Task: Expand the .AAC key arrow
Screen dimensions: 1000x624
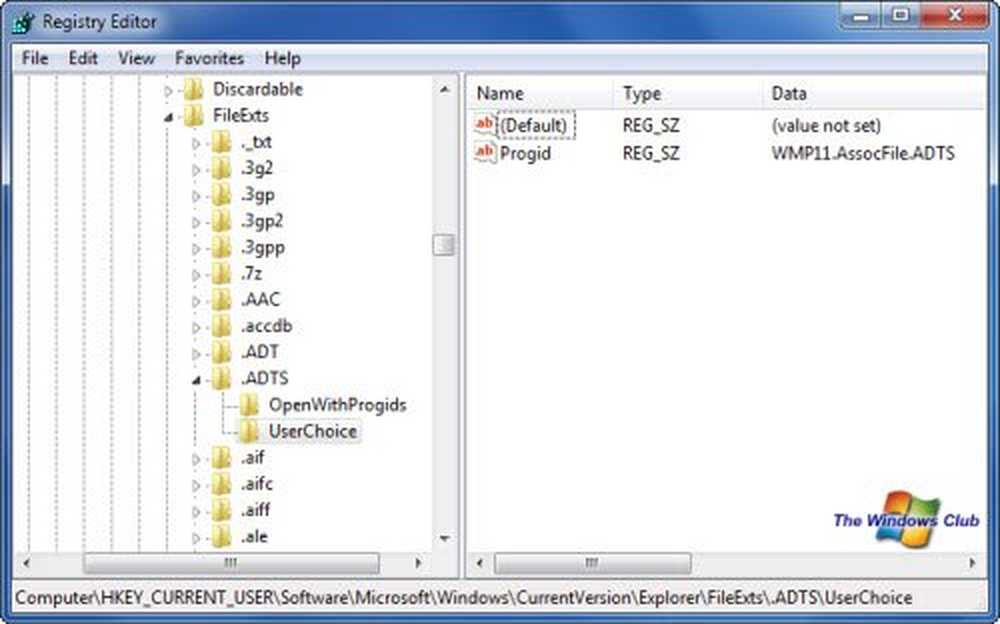Action: click(x=196, y=300)
